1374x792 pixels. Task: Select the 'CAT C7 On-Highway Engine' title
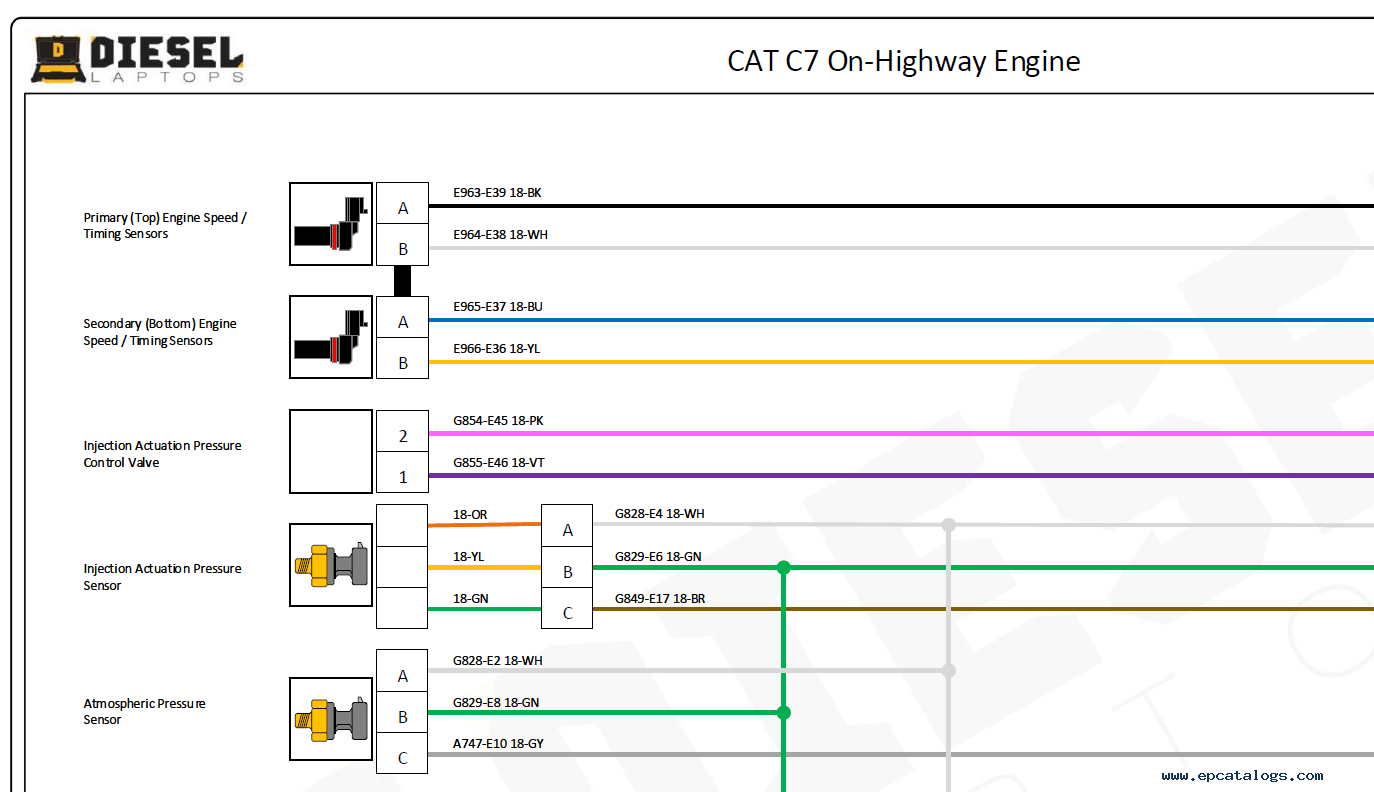[x=904, y=61]
